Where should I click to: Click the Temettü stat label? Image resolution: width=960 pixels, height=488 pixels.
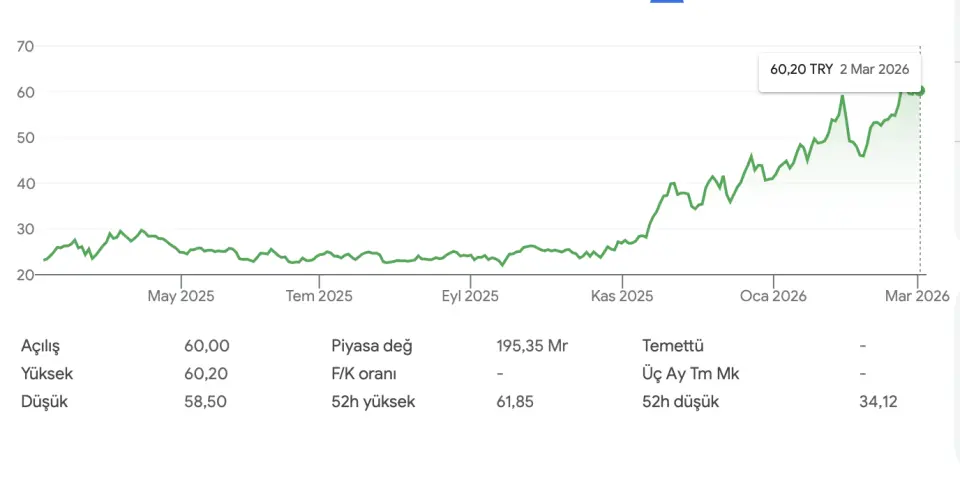tap(673, 346)
